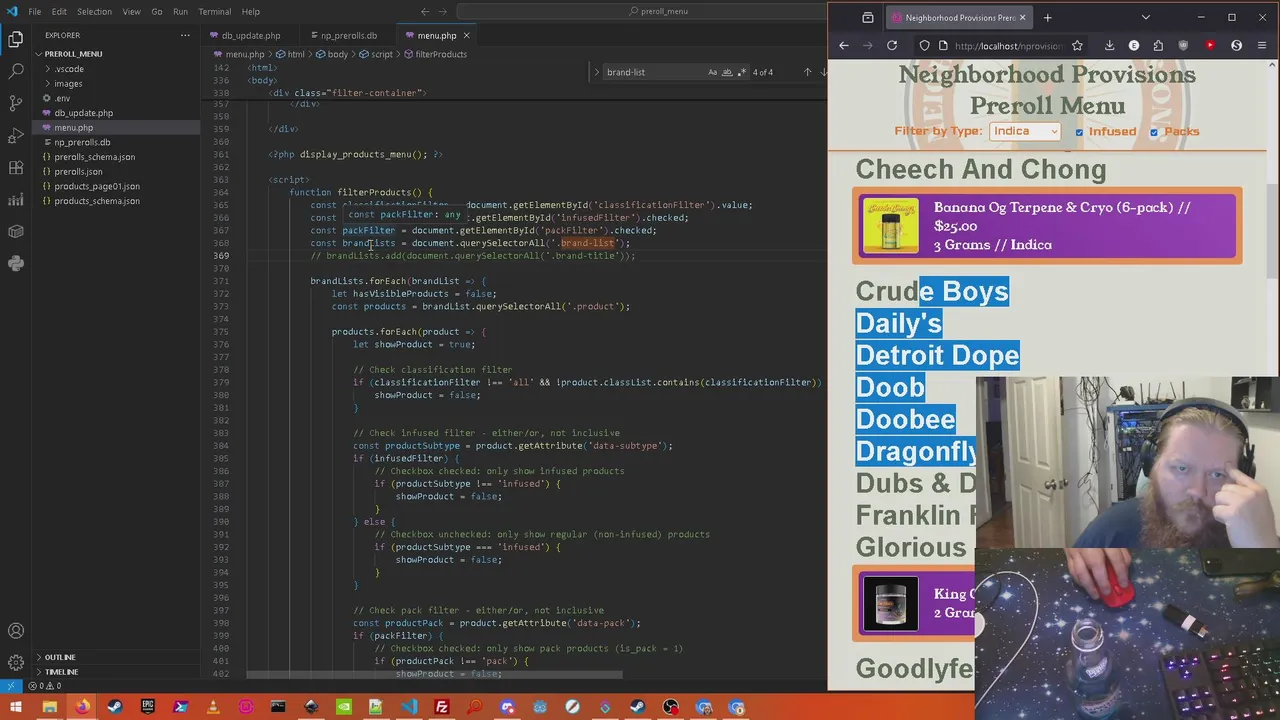Click the Cheech And Chong brand heading
1280x720 pixels.
[981, 169]
